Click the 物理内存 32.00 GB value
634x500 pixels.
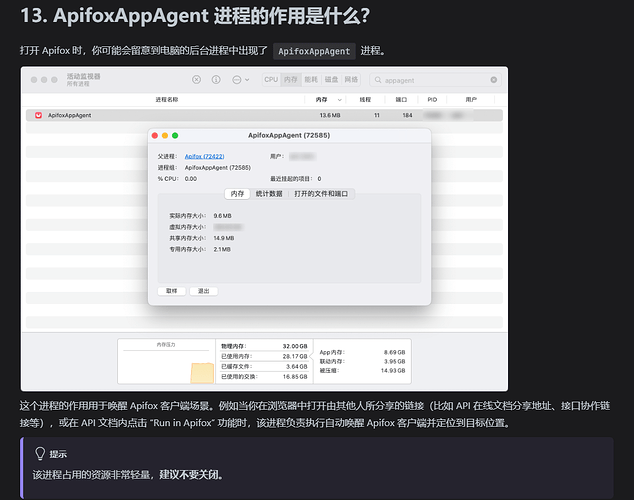[x=295, y=346]
